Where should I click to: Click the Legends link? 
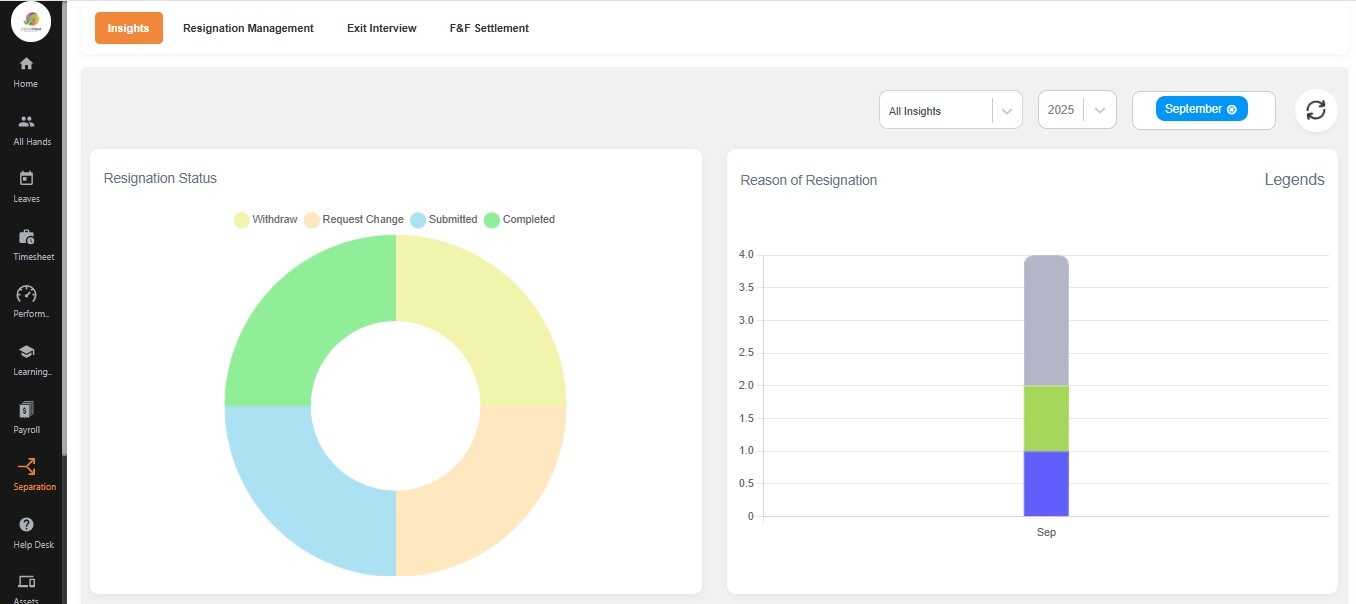pos(1294,180)
